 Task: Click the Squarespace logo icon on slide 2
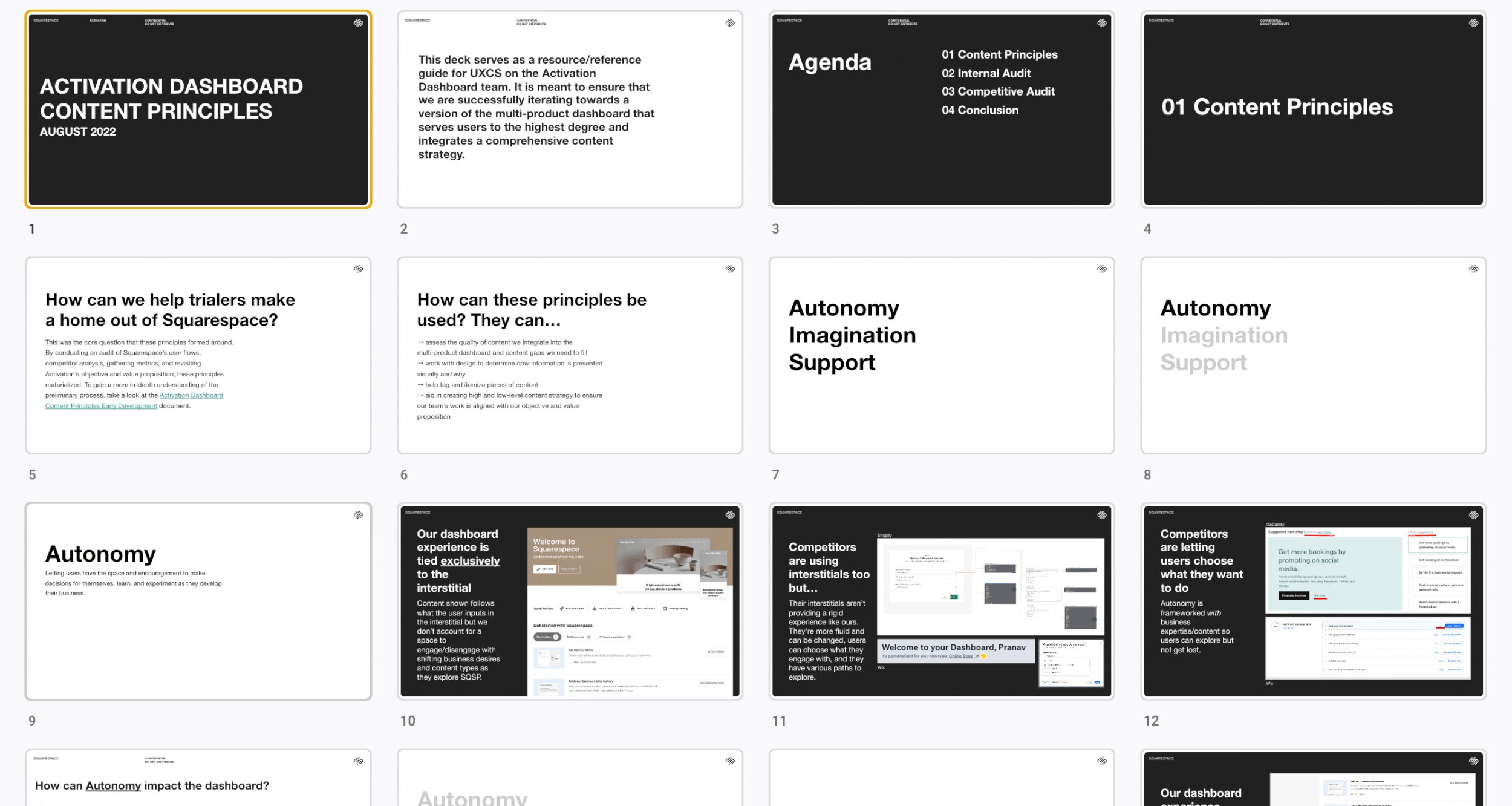pyautogui.click(x=730, y=23)
